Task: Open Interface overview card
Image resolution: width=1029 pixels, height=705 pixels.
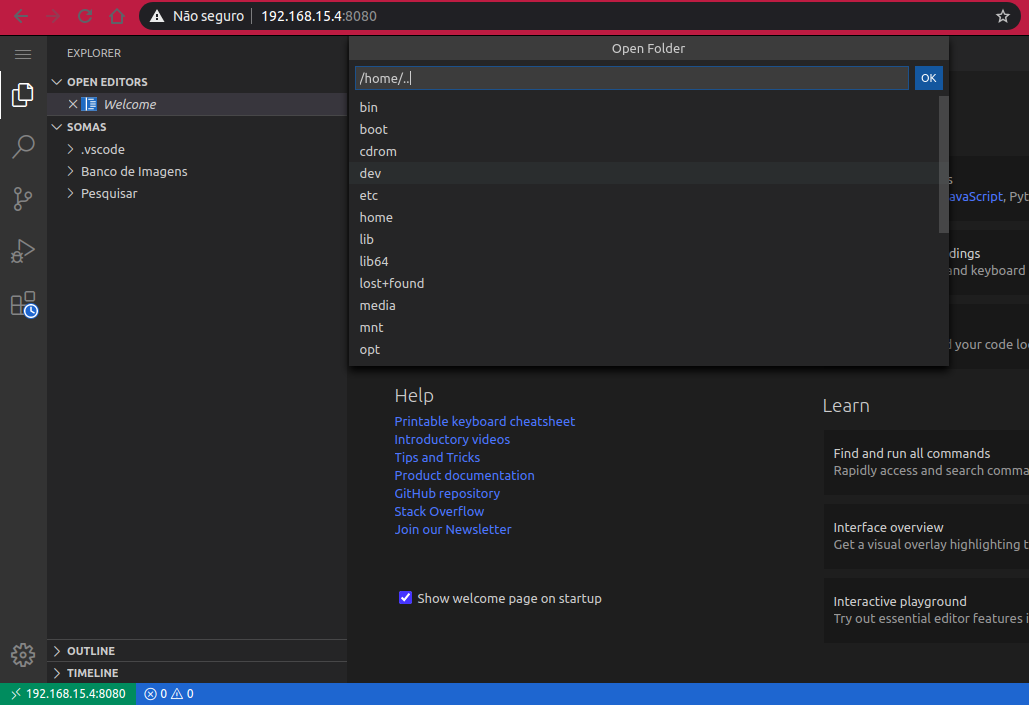Action: [x=926, y=536]
